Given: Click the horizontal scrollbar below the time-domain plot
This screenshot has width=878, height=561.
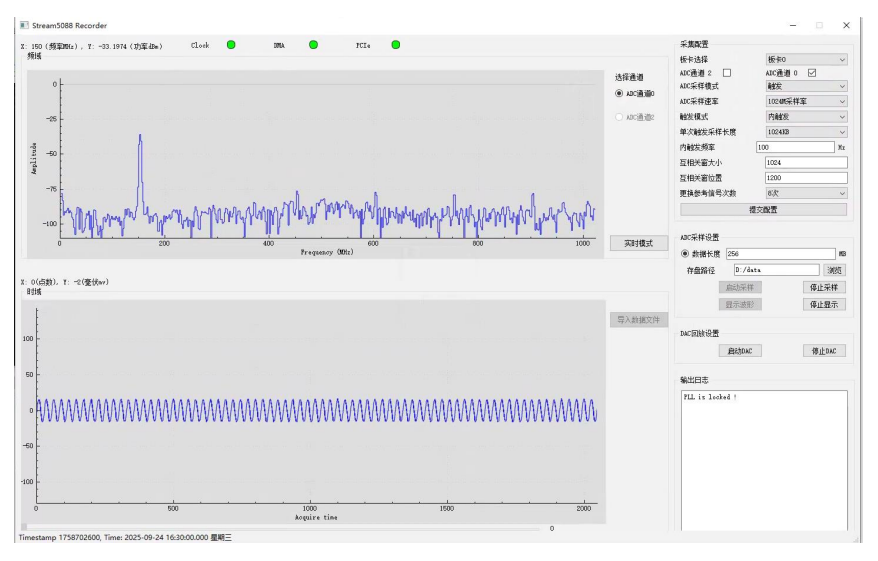Looking at the screenshot, I should (280, 528).
